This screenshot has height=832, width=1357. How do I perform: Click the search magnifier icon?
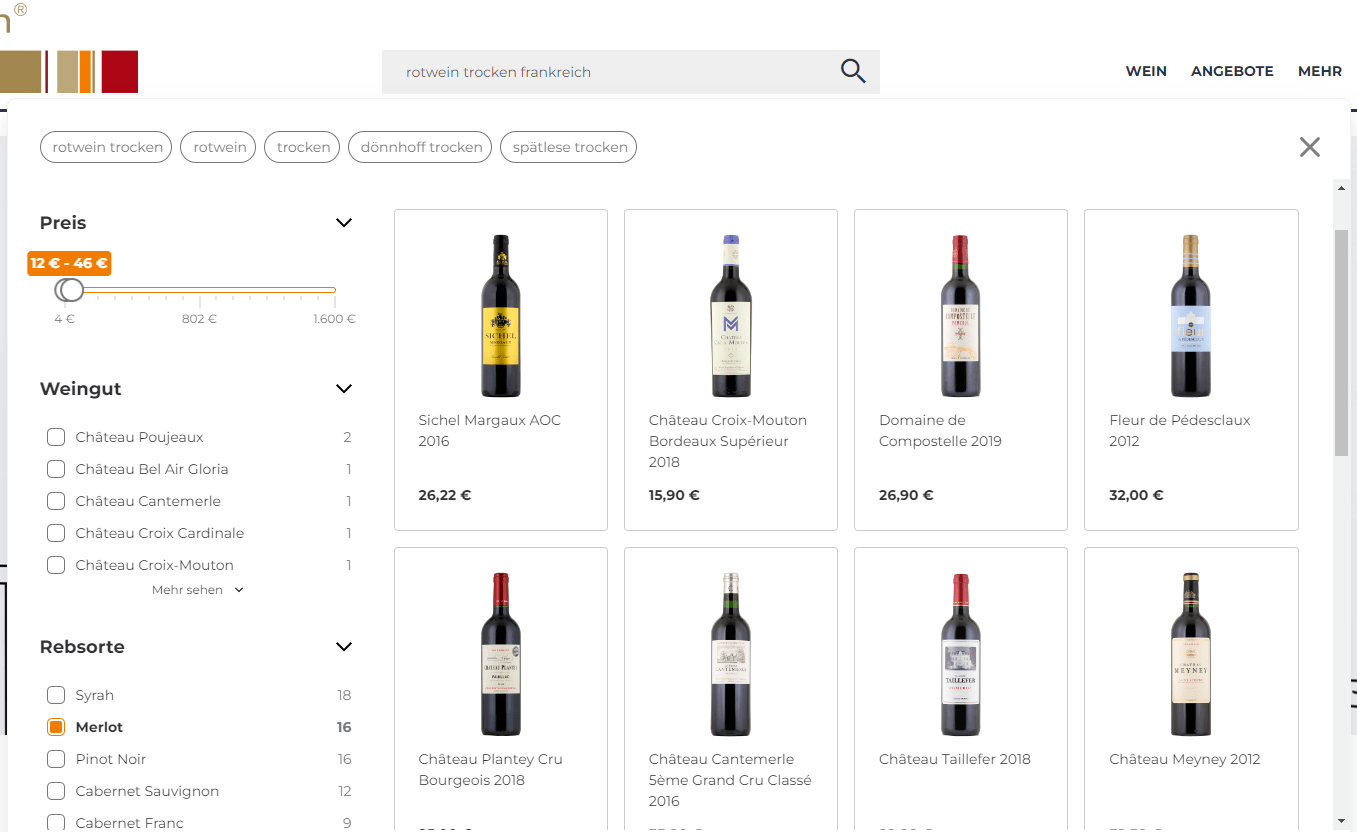point(853,72)
